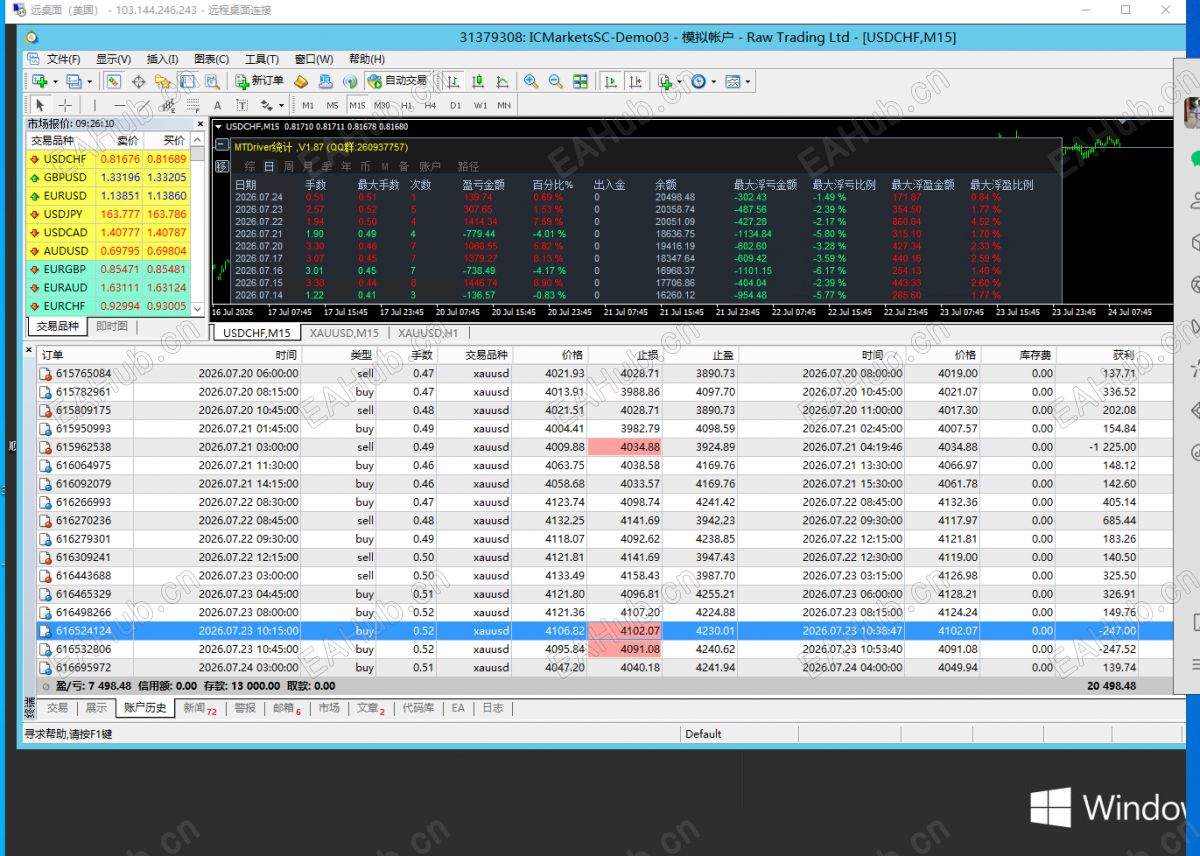Select 周 in MTDriver statistics panel

pos(289,166)
